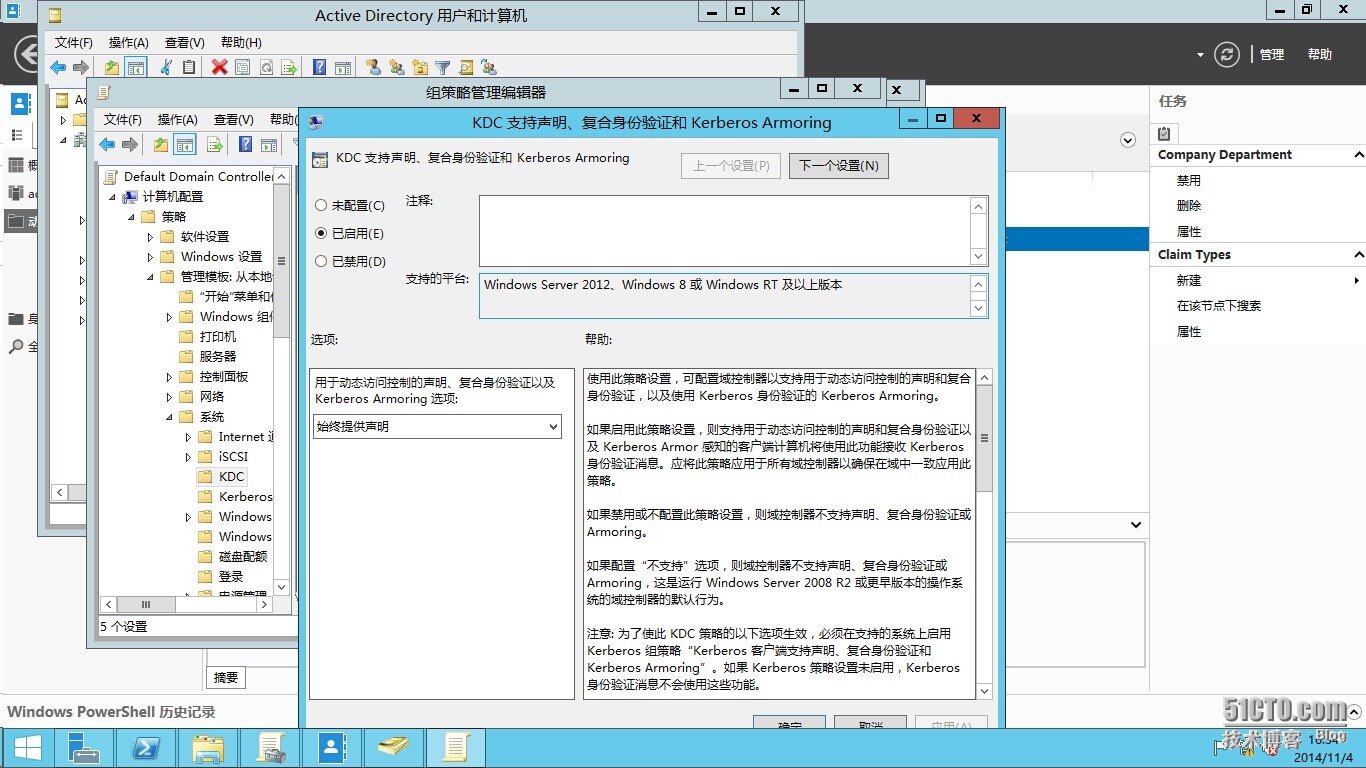Image resolution: width=1366 pixels, height=768 pixels.
Task: Click Create New User icon in Active Directory toolbar
Action: point(373,67)
